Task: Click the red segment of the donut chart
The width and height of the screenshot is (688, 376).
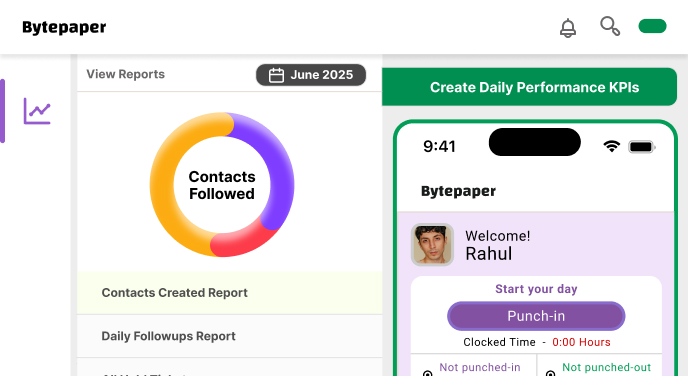Action: pyautogui.click(x=246, y=239)
